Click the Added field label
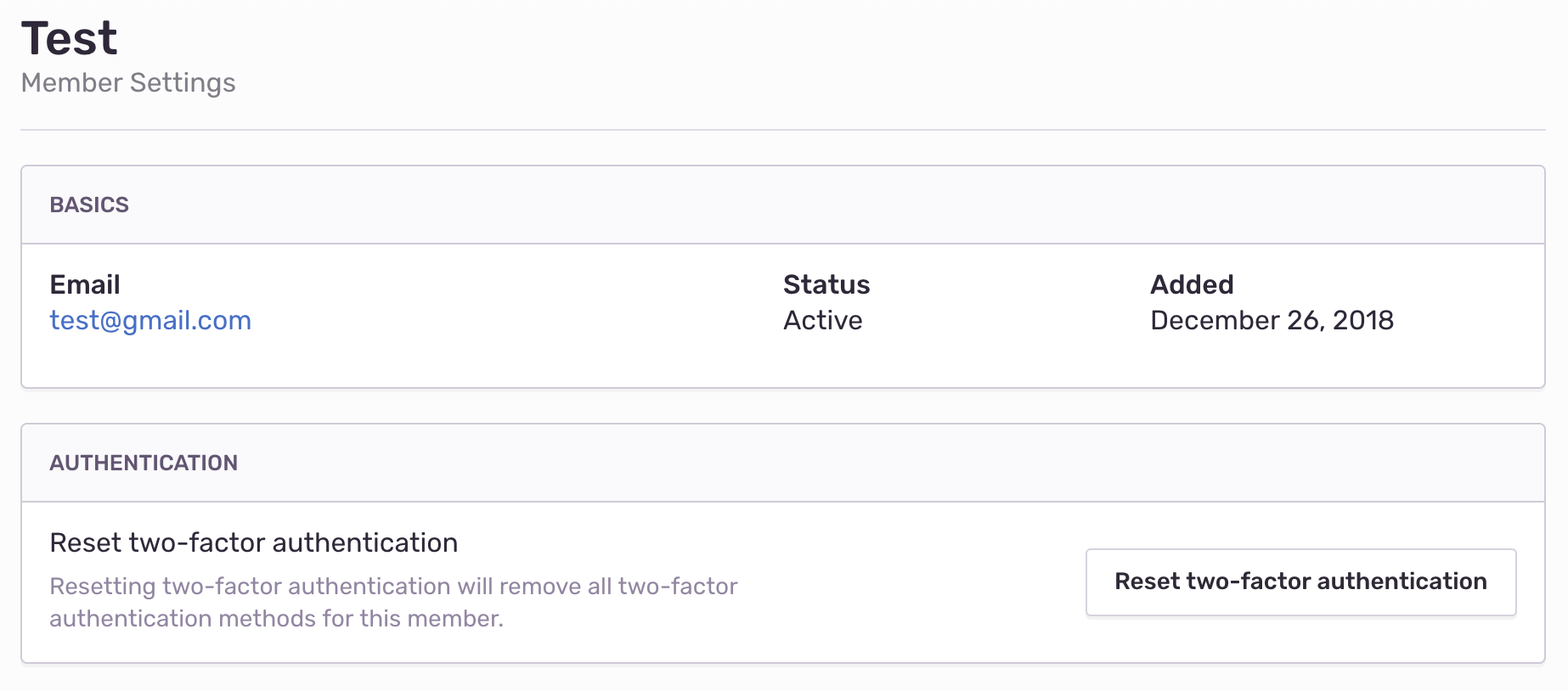1568x691 pixels. click(x=1192, y=284)
